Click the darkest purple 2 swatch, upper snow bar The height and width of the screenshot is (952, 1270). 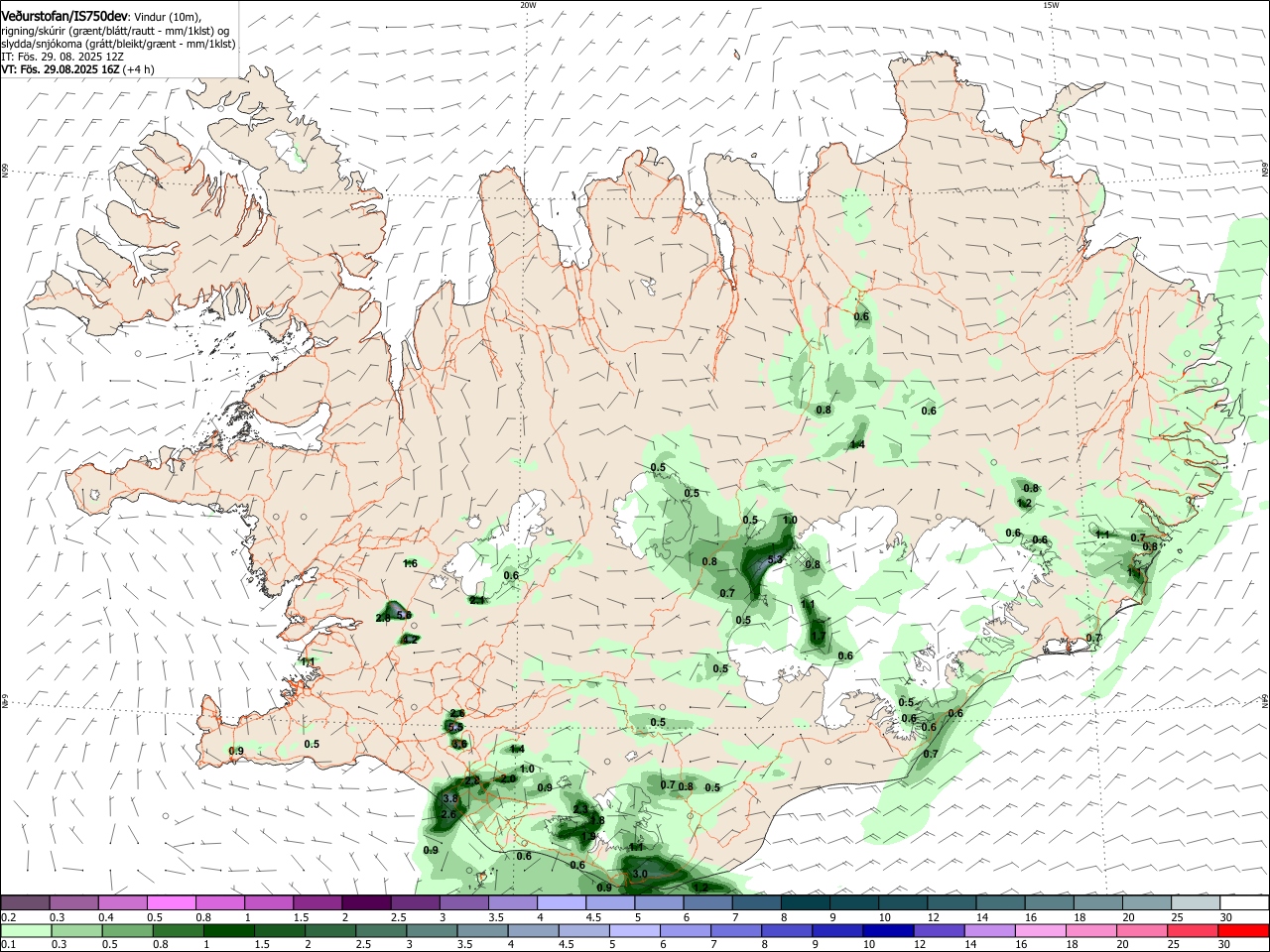366,902
